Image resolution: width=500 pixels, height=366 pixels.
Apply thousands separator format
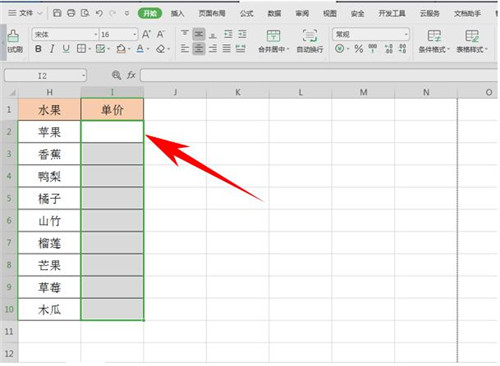373,49
